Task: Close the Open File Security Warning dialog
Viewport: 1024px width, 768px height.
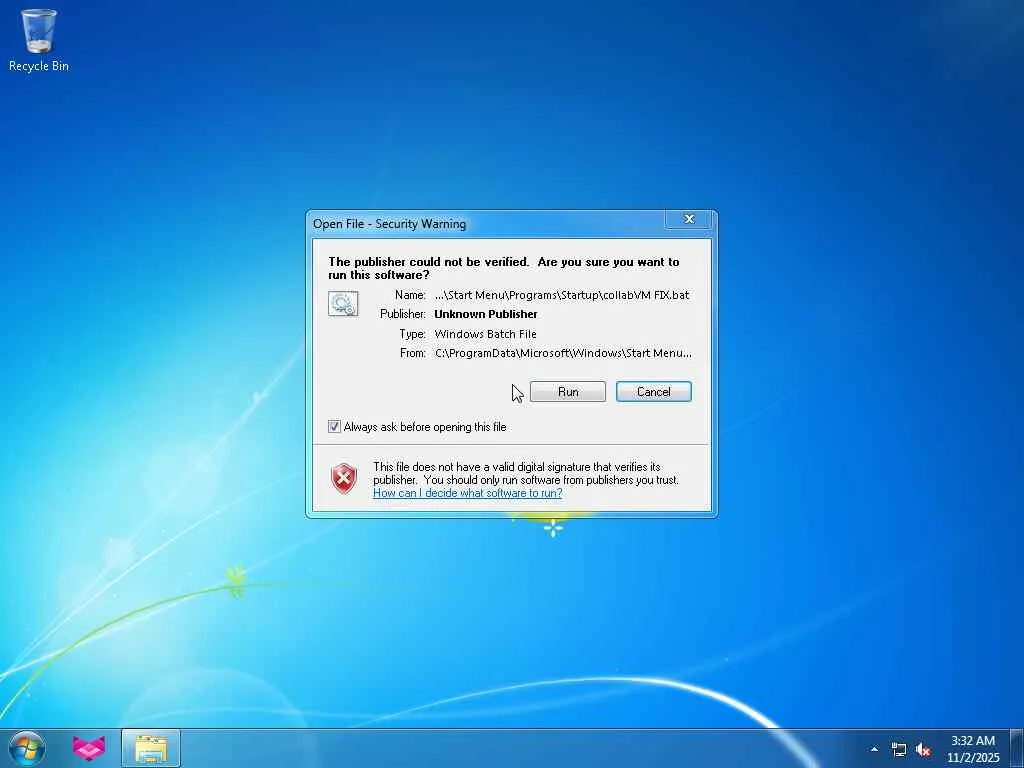Action: [688, 219]
